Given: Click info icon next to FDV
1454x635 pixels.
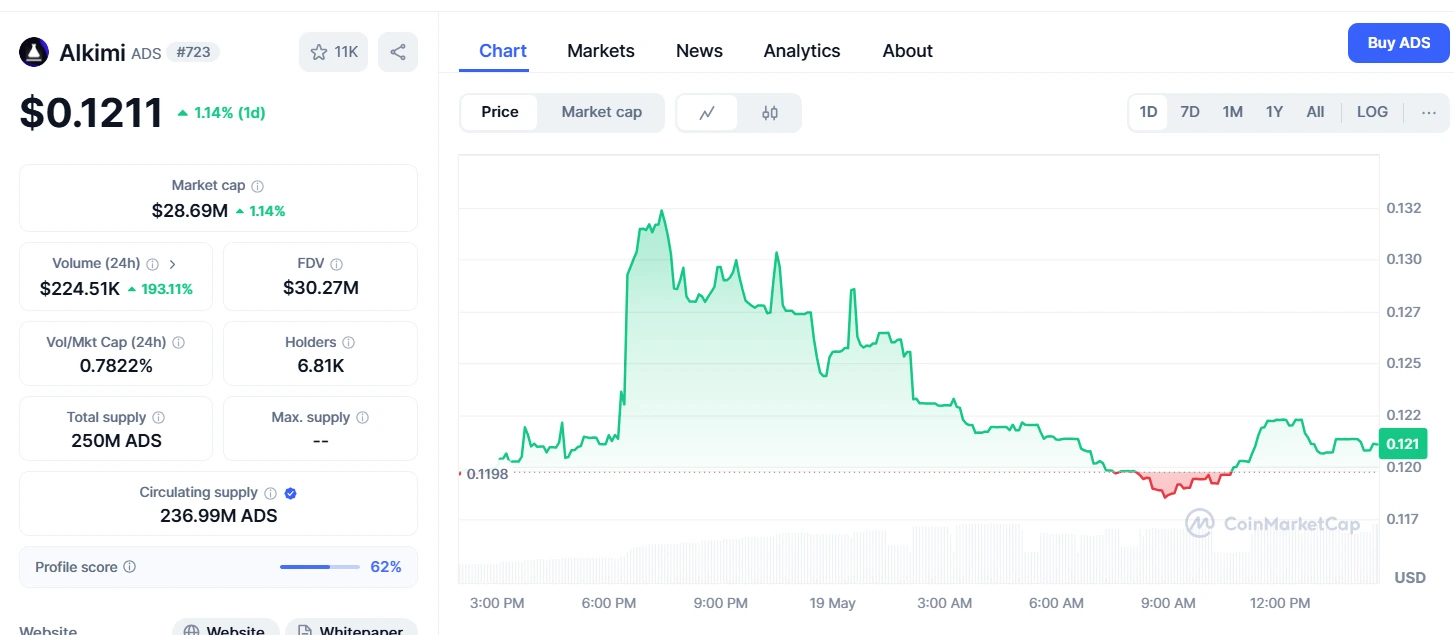Looking at the screenshot, I should click(336, 264).
